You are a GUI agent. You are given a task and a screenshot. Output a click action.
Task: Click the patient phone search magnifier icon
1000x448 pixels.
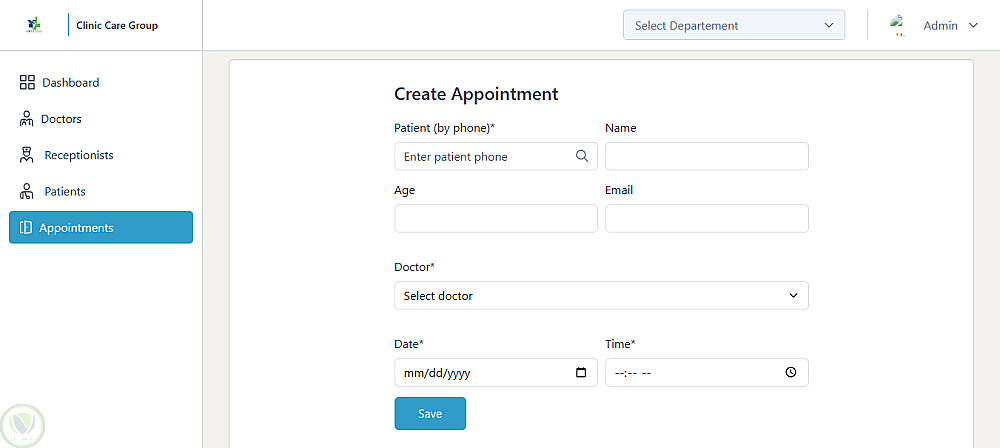(x=582, y=156)
